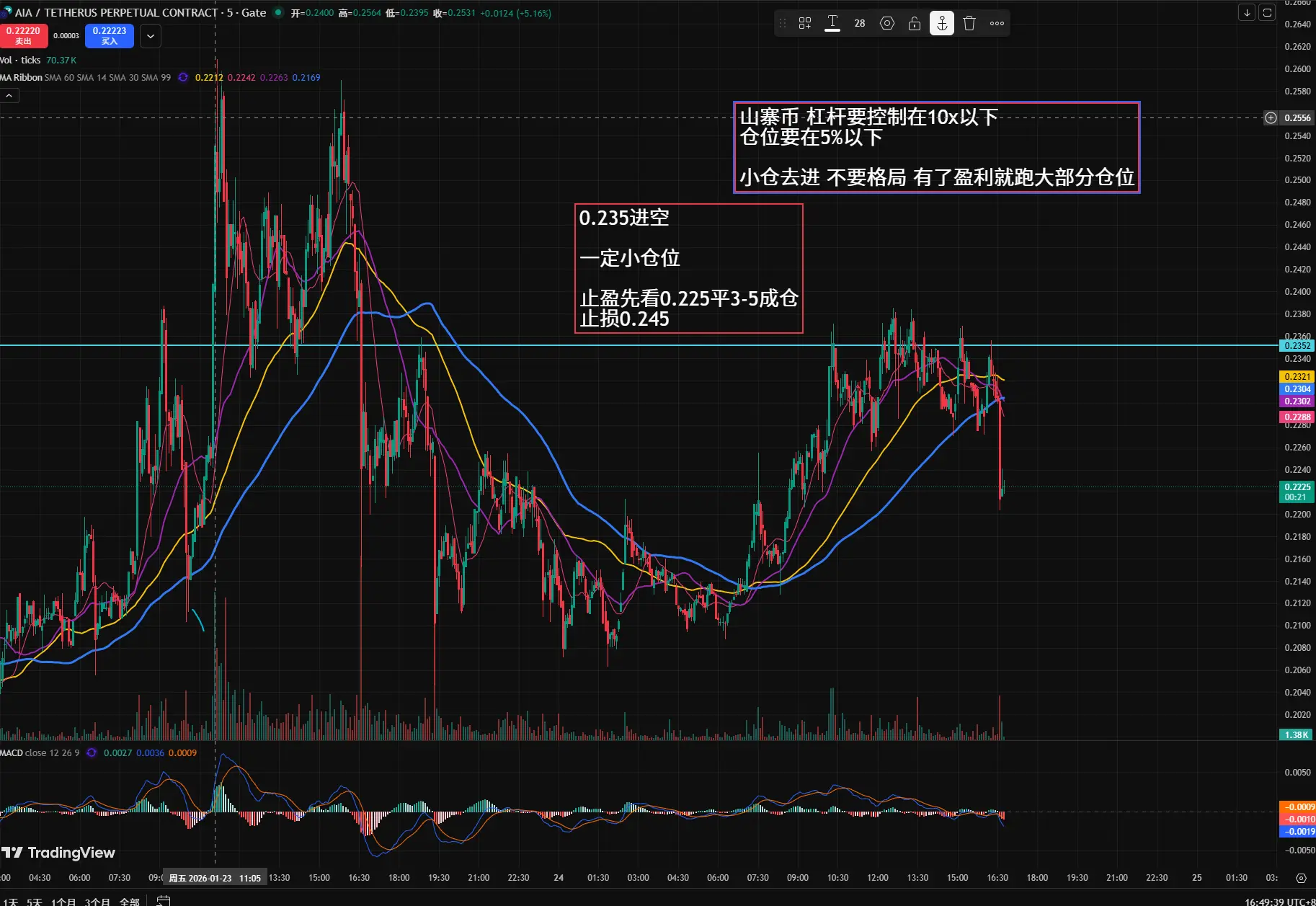This screenshot has width=1316, height=906.
Task: Open drawing templates icon in floating toolbar
Action: tap(805, 23)
